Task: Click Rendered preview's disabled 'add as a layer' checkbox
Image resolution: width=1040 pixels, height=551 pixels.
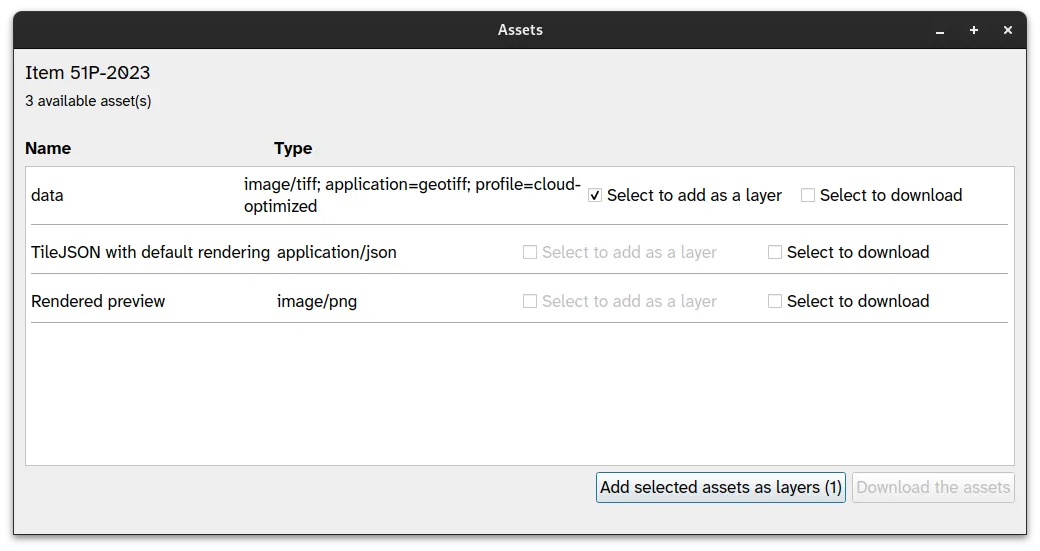Action: pyautogui.click(x=530, y=302)
